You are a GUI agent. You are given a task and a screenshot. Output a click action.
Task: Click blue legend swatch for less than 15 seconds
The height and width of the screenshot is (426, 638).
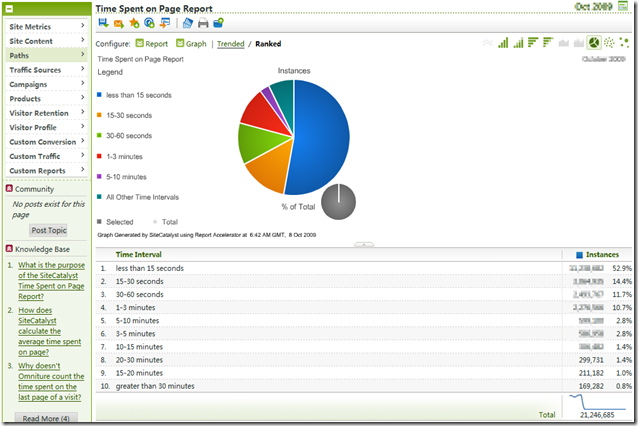[100, 95]
